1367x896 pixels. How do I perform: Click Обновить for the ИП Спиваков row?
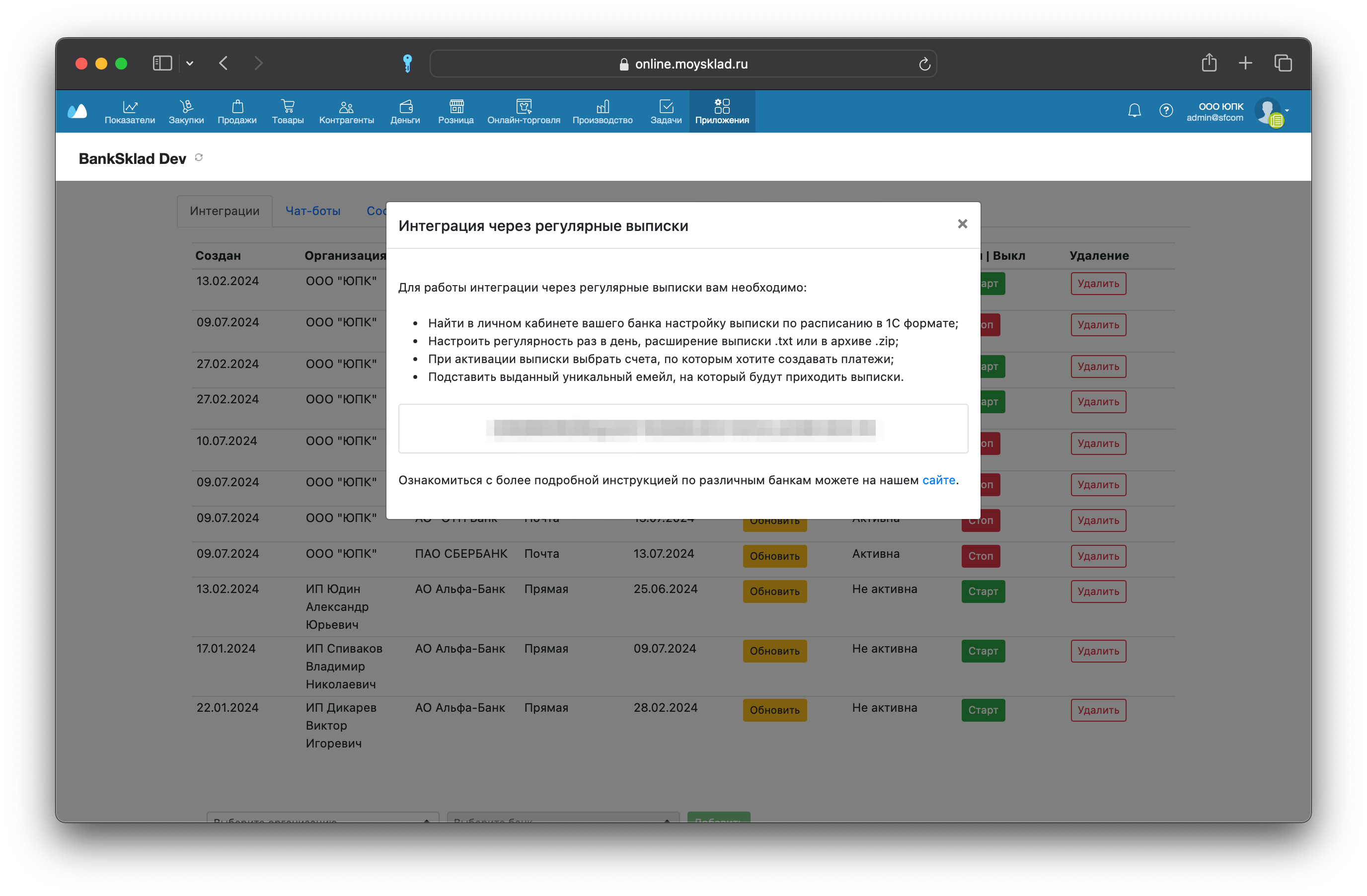[774, 651]
